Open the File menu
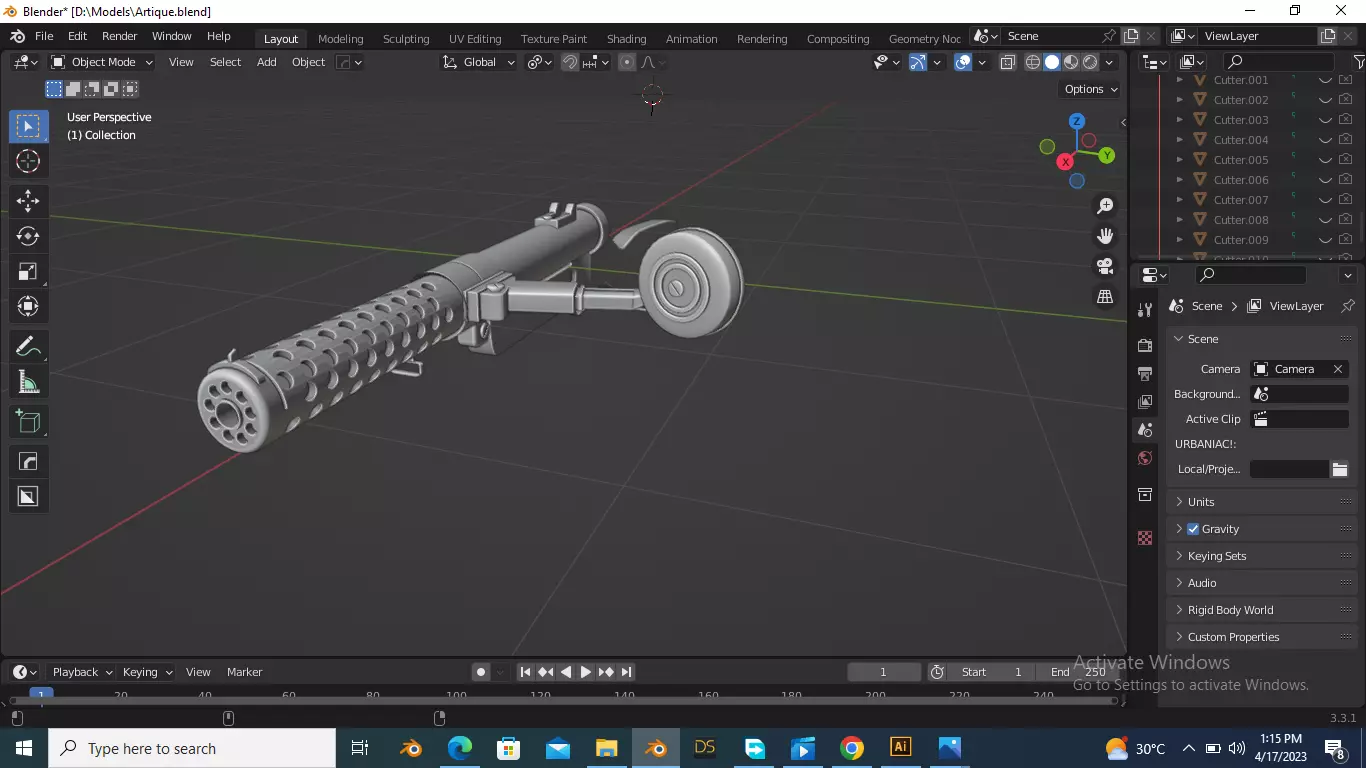 click(x=44, y=36)
